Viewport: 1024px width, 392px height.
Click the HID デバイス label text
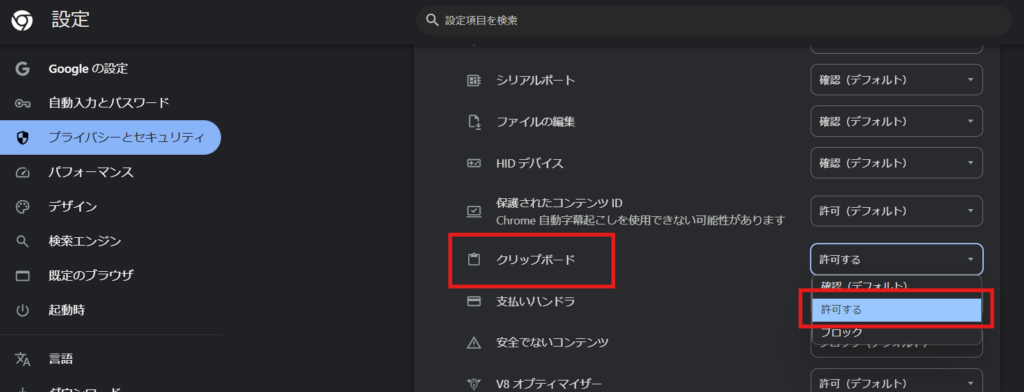tap(530, 163)
